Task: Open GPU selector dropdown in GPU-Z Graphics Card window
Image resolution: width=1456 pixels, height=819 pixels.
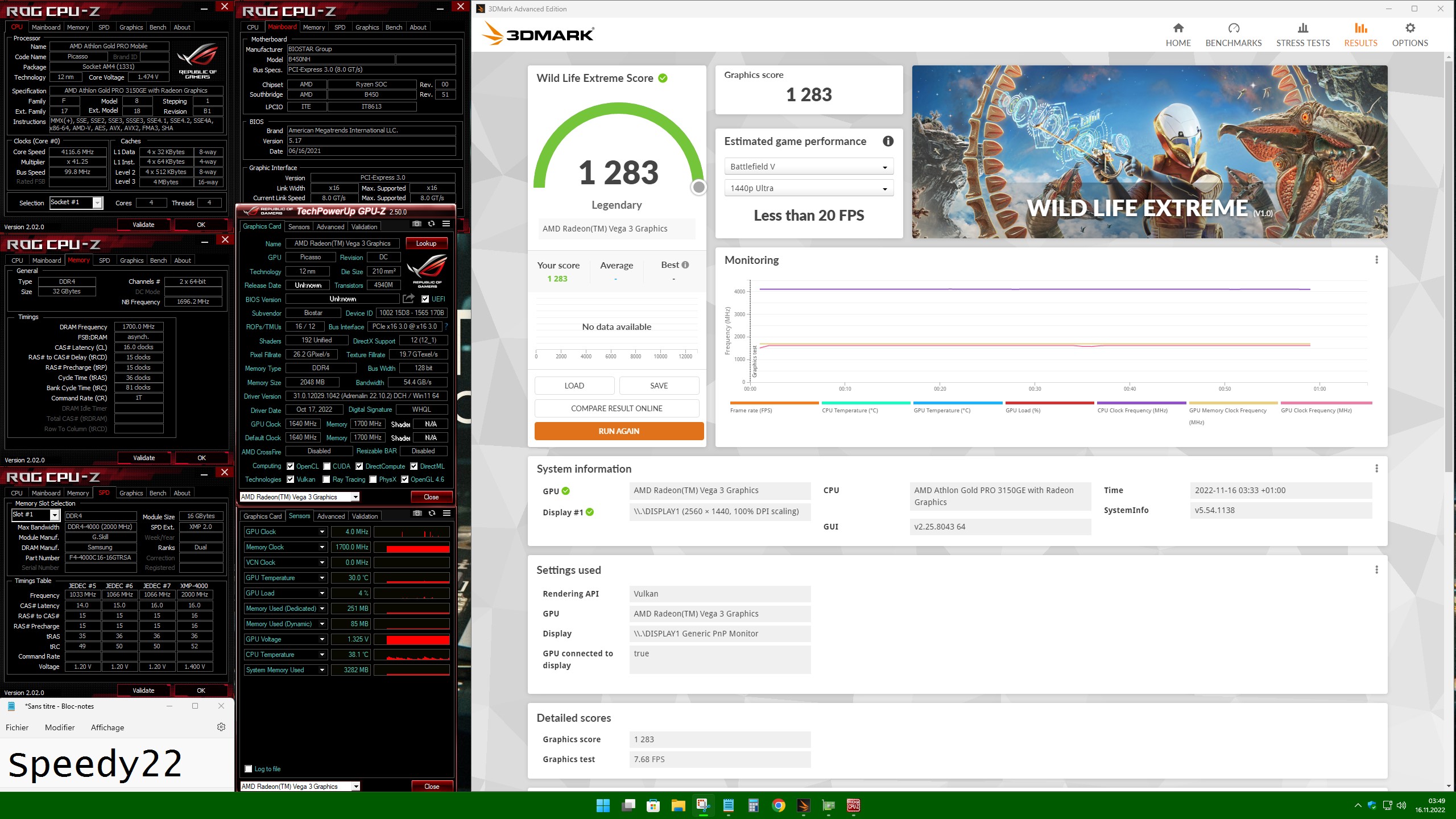Action: click(300, 497)
